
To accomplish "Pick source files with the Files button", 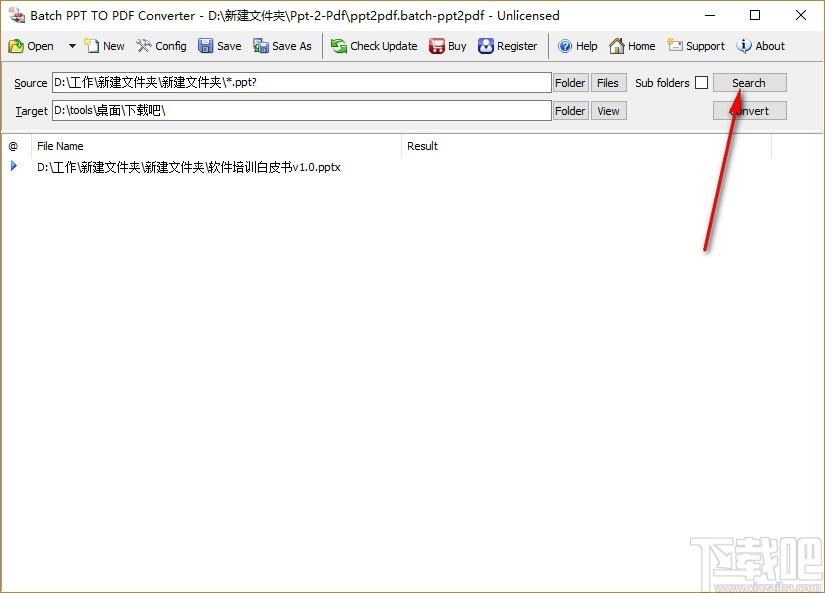I will pos(608,83).
